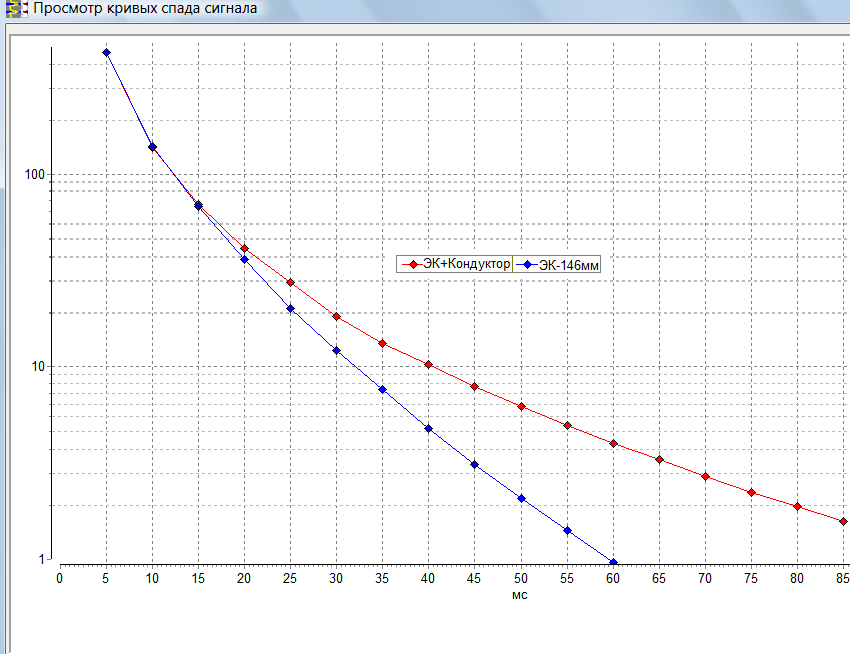
Task: Click the Y-axis label '10'
Action: [x=38, y=367]
